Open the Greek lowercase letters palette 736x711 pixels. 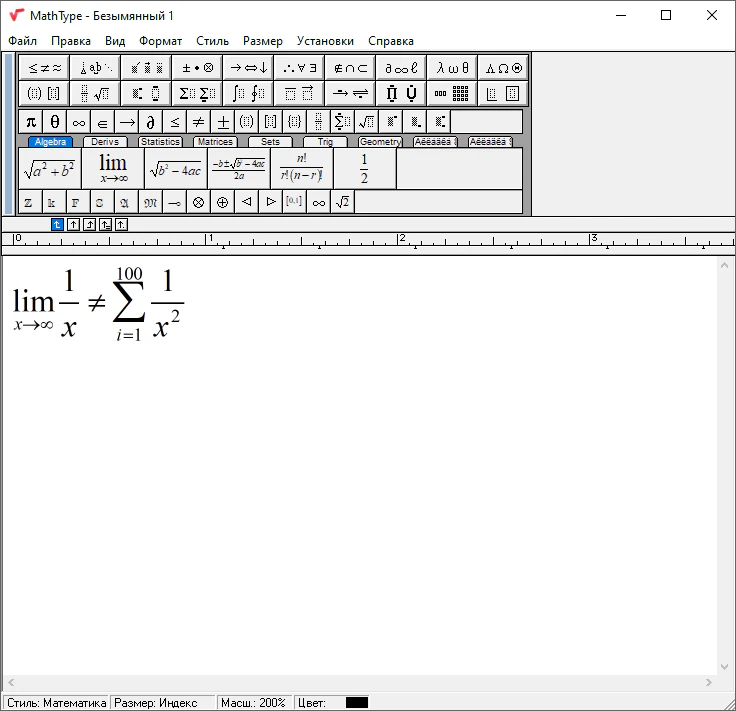(452, 68)
